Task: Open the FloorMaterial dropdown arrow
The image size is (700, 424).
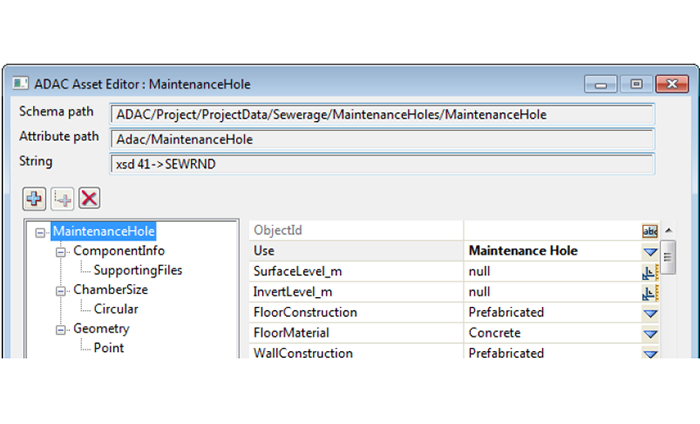Action: 650,334
